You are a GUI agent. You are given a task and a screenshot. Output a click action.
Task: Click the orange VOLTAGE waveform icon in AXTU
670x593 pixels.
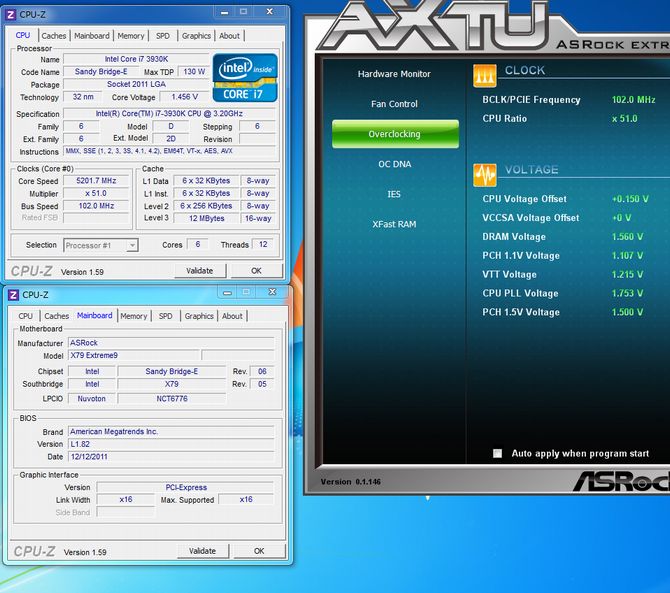[485, 175]
